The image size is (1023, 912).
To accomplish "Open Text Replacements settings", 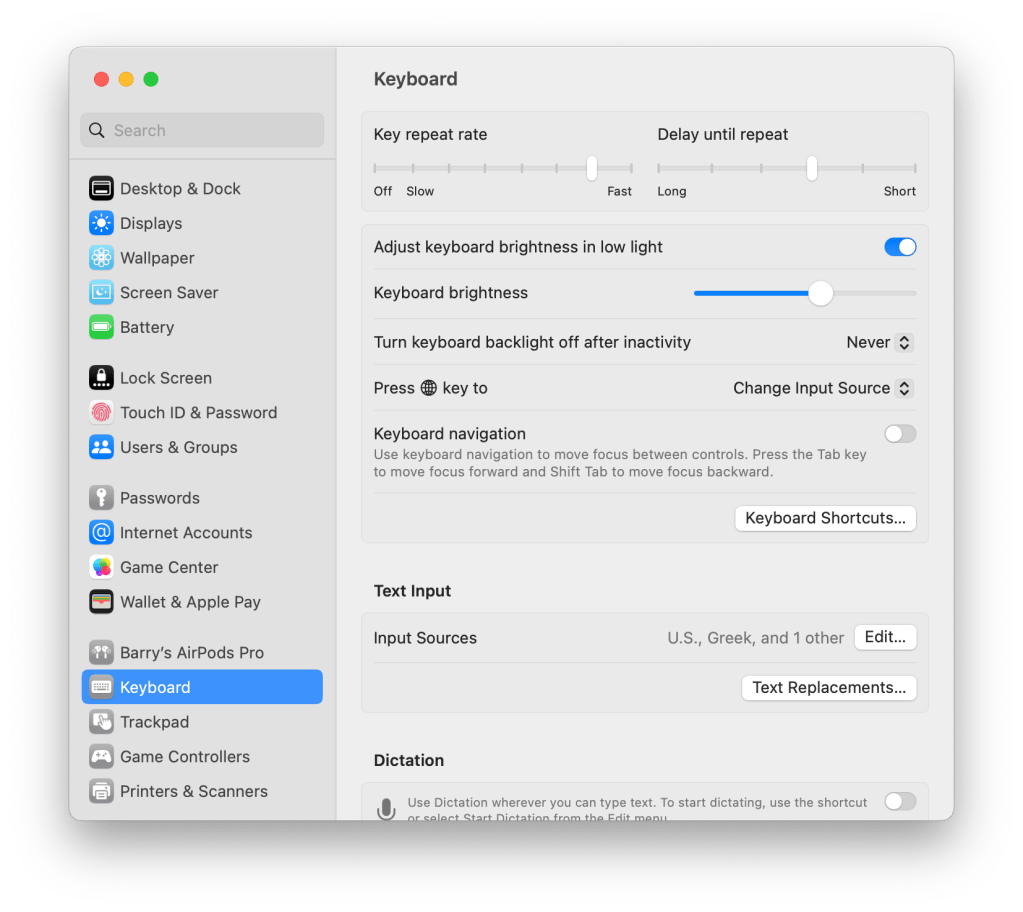I will click(828, 687).
